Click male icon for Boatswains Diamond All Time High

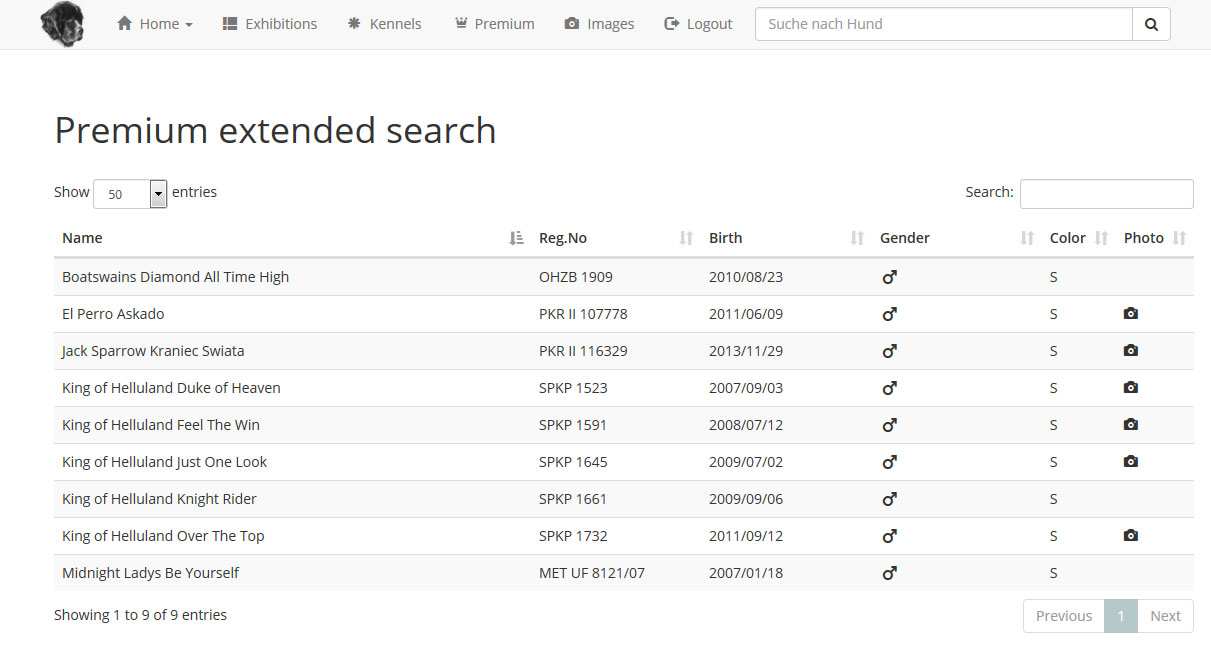point(889,277)
